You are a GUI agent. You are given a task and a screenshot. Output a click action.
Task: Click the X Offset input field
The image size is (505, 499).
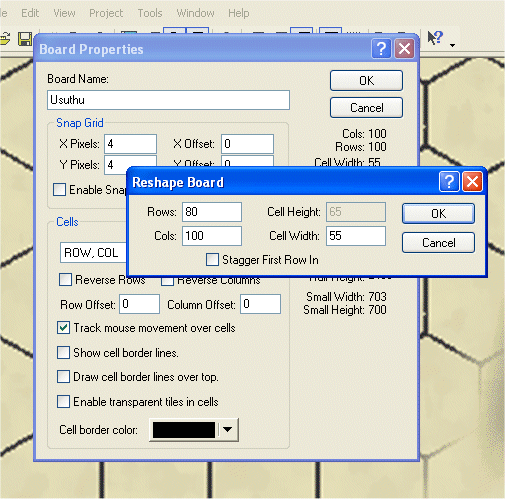247,144
